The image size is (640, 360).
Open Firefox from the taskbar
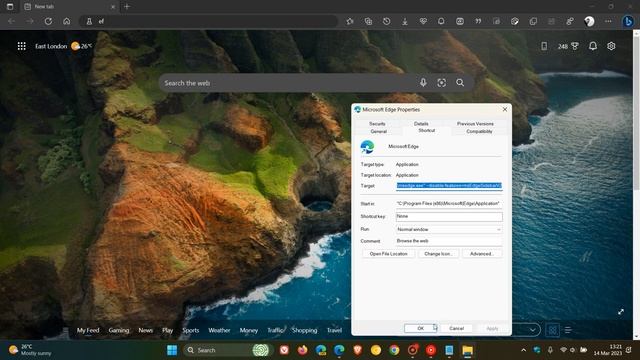302,350
